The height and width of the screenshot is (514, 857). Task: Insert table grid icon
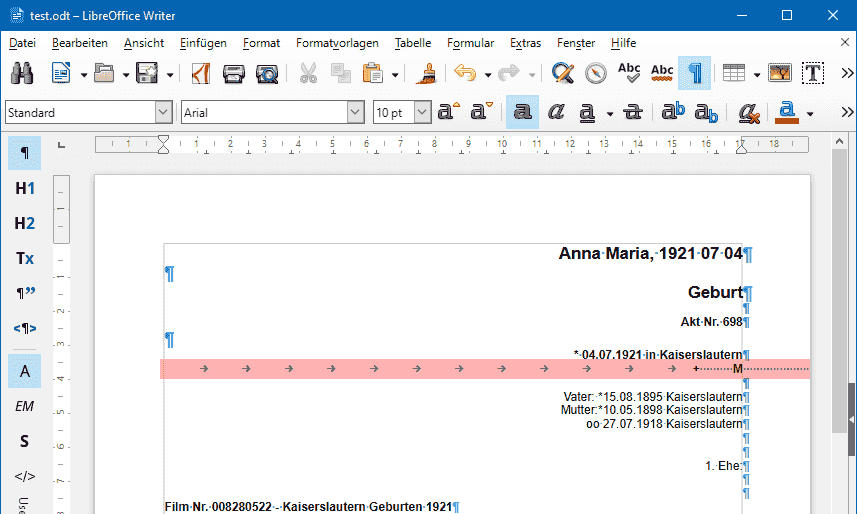(734, 73)
